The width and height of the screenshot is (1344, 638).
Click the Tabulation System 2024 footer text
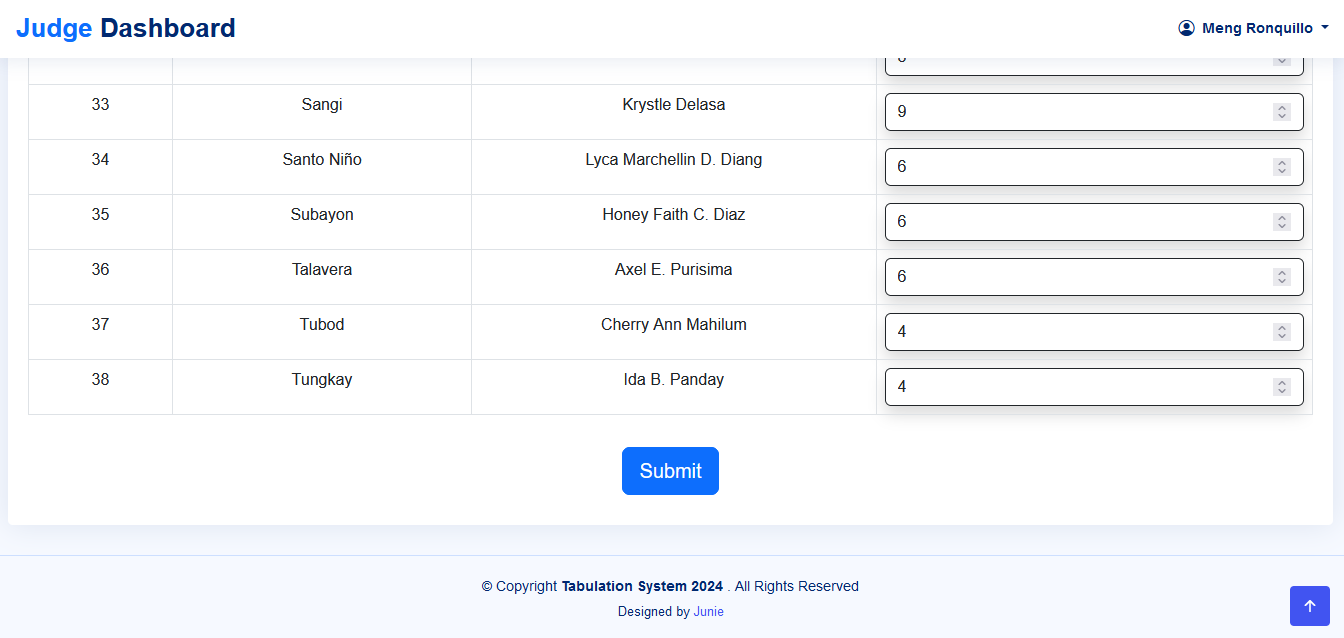(642, 586)
